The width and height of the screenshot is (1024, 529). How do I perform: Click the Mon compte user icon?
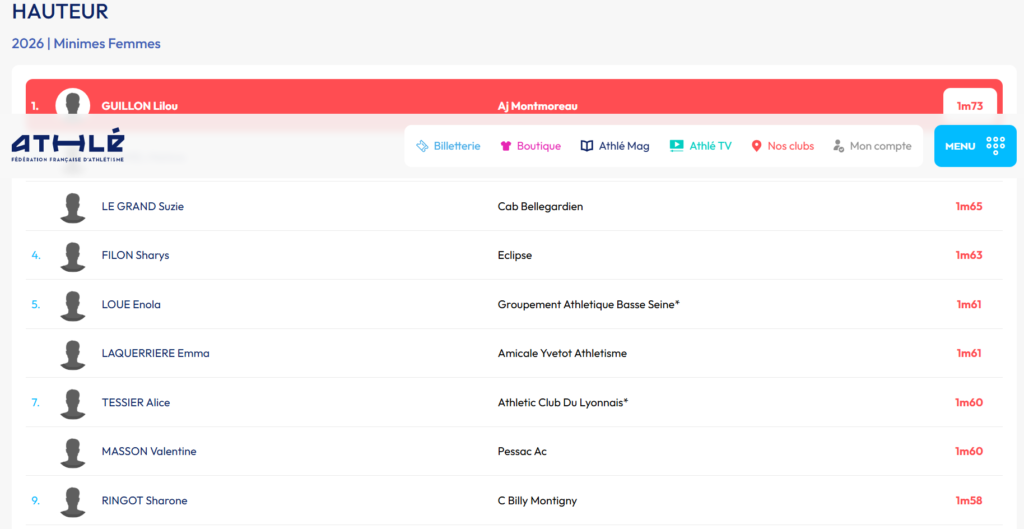click(839, 146)
